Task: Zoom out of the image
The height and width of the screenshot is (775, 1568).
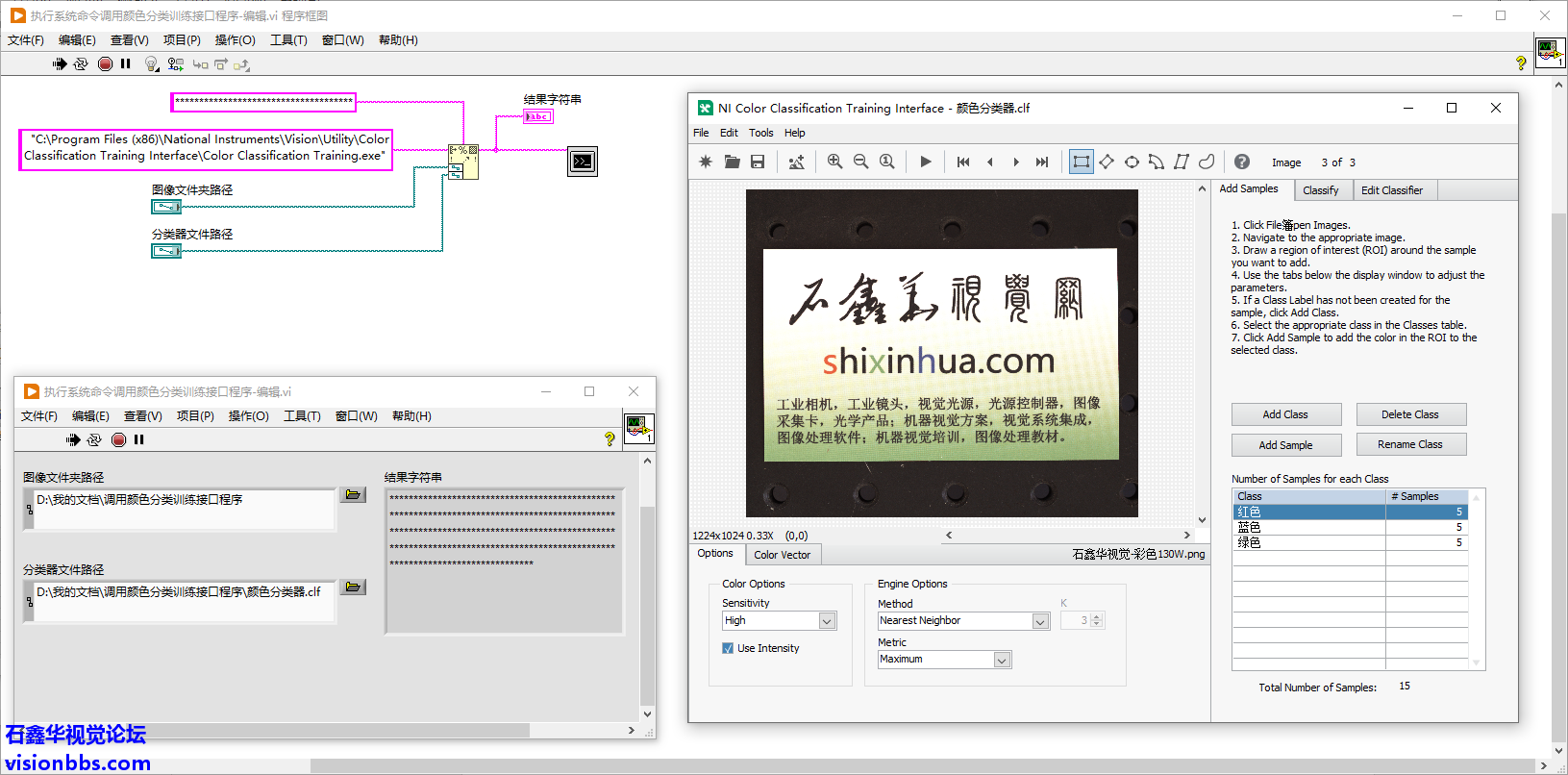Action: click(x=860, y=162)
